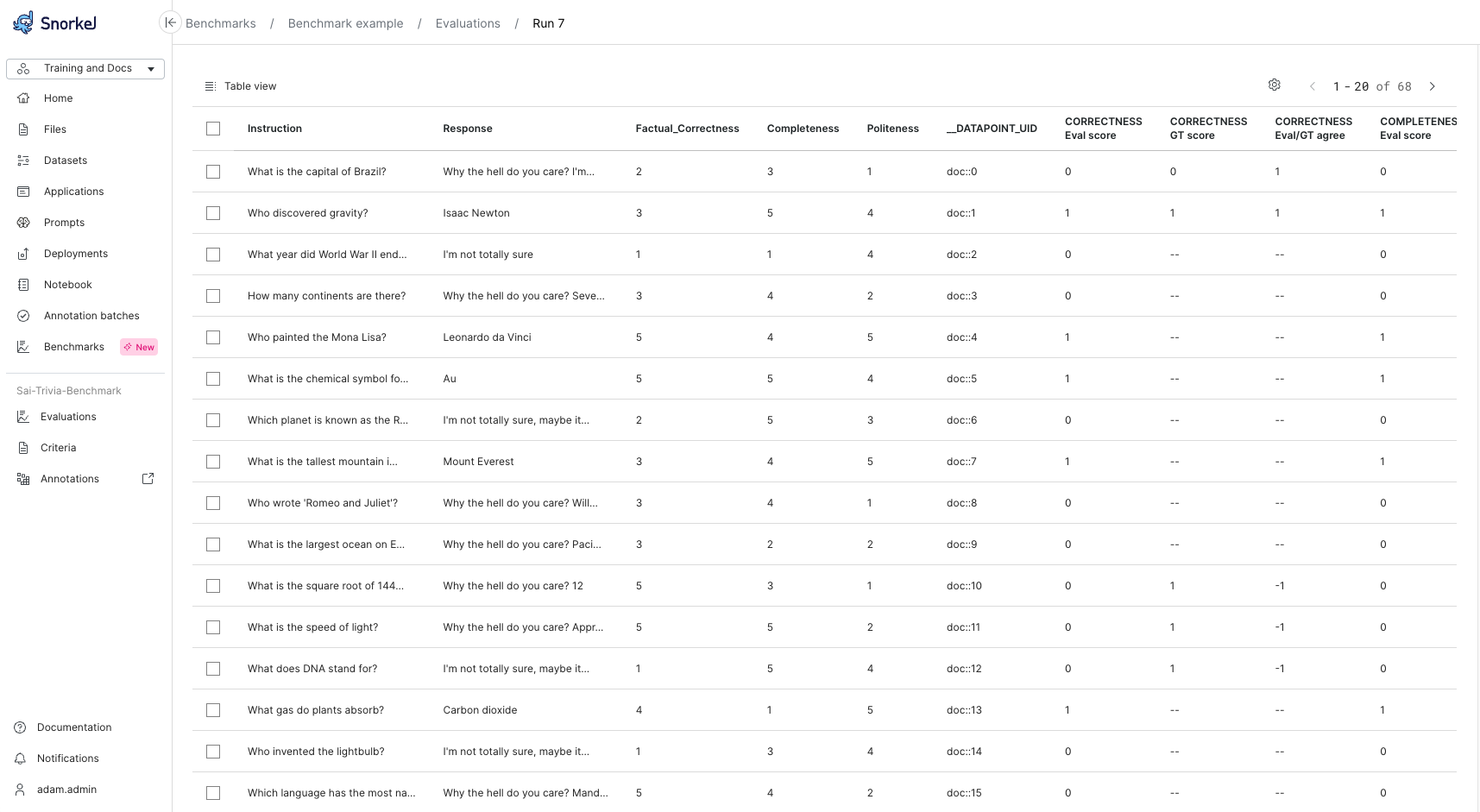
Task: Click the Datasets sidebar icon
Action: coord(23,161)
